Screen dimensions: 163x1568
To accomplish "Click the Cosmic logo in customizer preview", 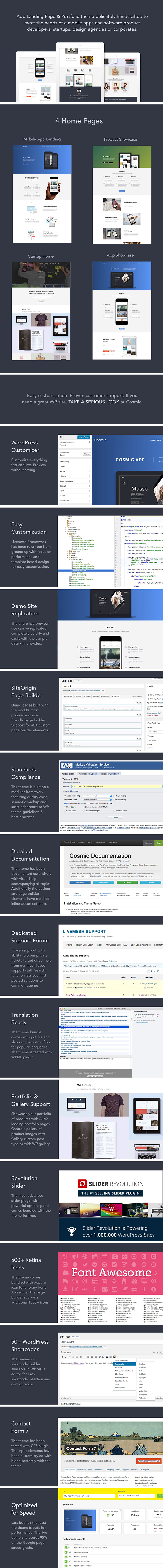I will 100,440.
